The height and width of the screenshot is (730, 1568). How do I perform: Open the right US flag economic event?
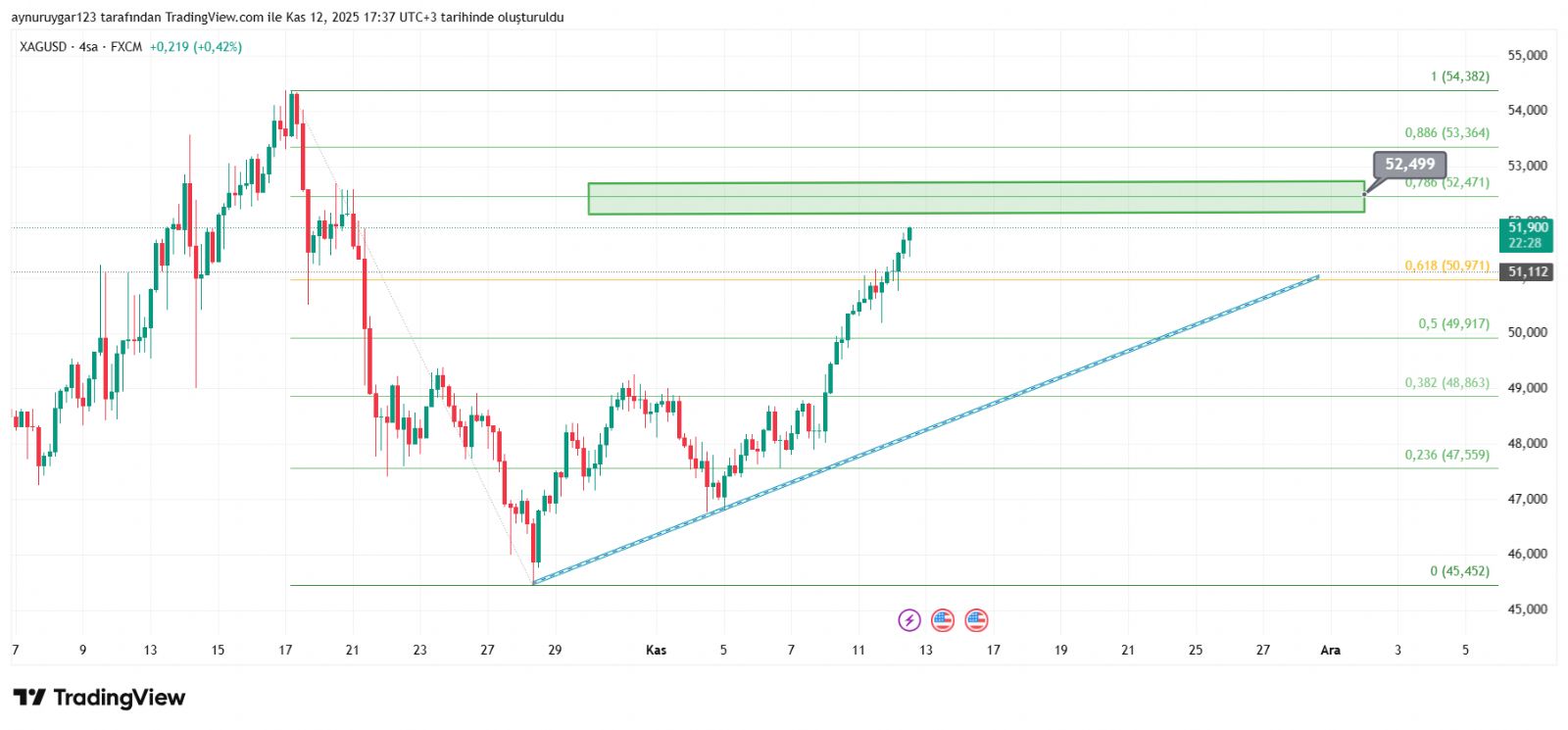976,619
